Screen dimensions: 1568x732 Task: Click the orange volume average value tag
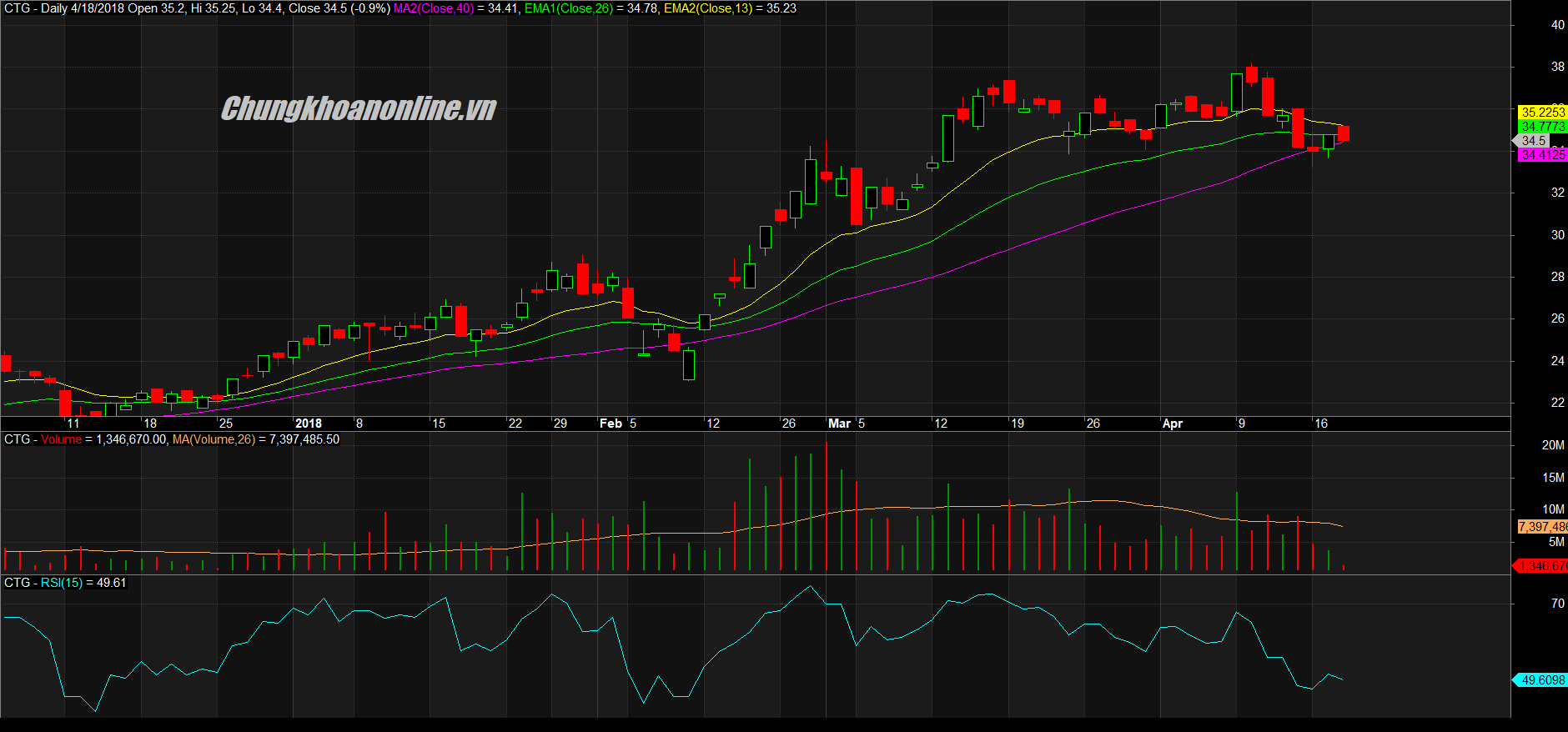pos(1542,527)
